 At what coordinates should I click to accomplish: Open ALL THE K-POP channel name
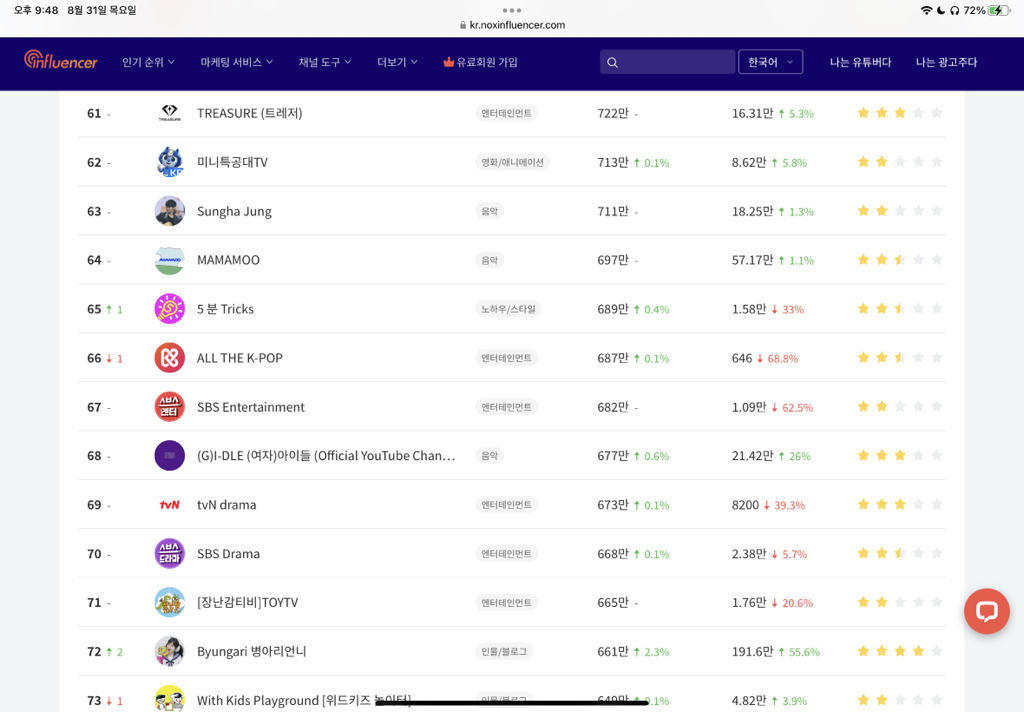240,358
